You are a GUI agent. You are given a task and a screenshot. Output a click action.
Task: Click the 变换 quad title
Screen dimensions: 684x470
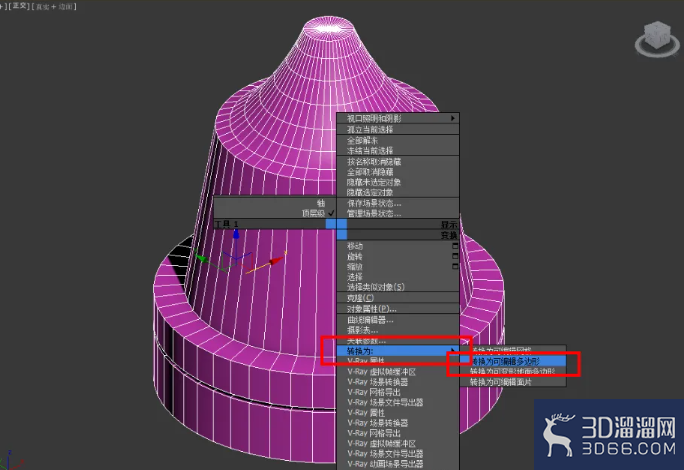(449, 235)
